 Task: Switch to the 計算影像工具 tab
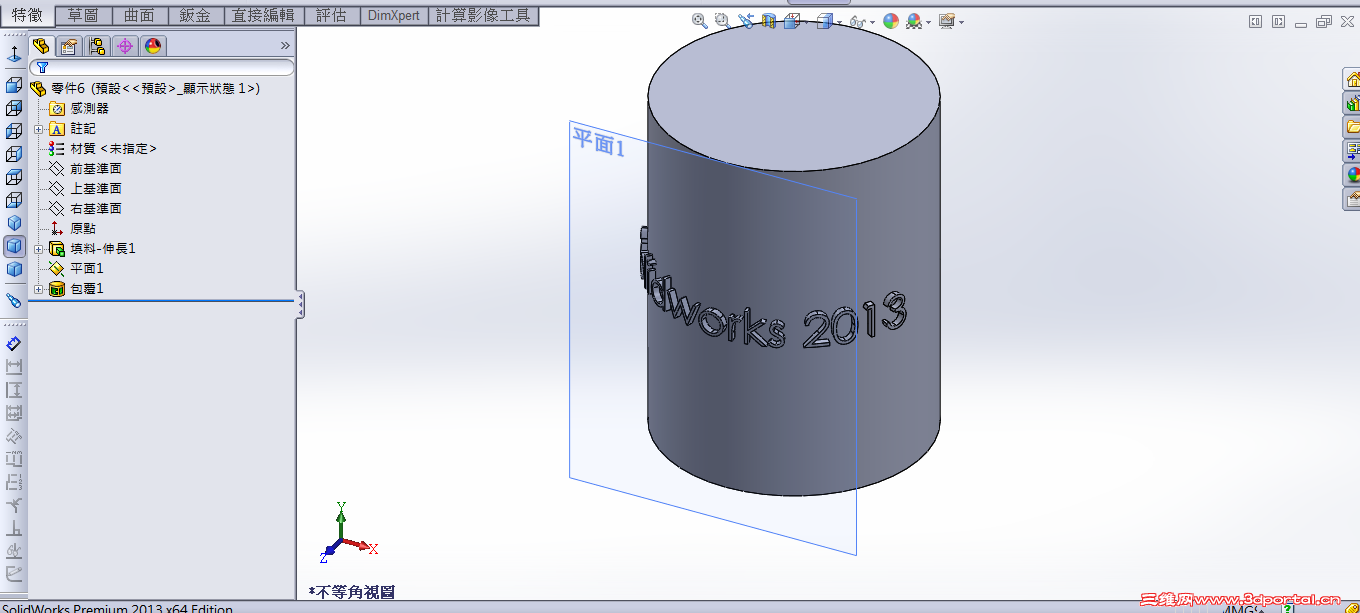pyautogui.click(x=484, y=15)
